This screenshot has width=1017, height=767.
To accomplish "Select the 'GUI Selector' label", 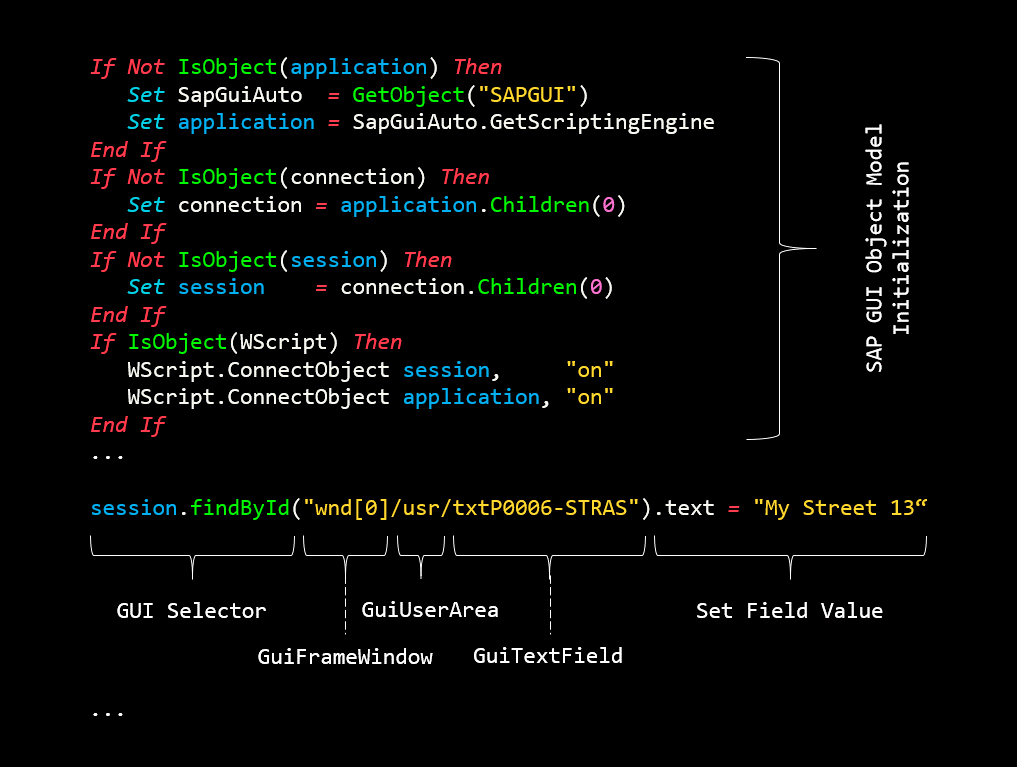I will pos(191,611).
